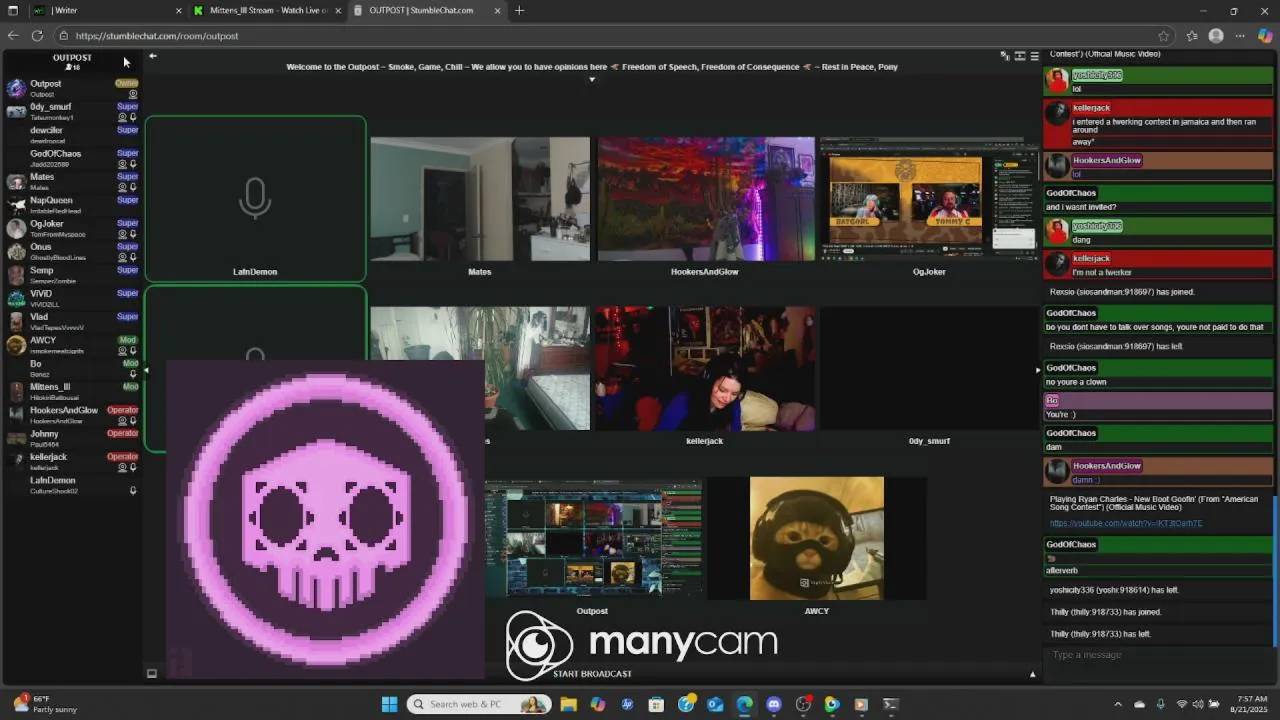The height and width of the screenshot is (720, 1280).
Task: Go back with the browser back arrow
Action: click(13, 36)
